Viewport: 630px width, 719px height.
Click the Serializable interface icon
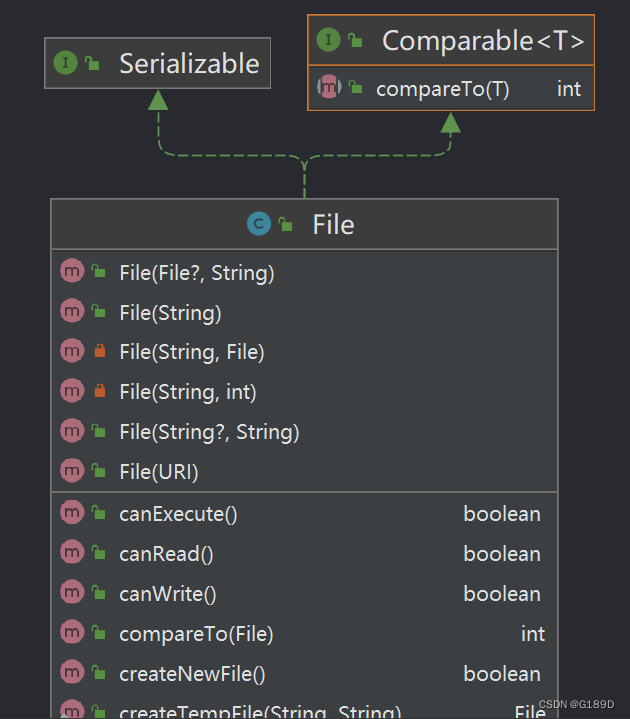[x=67, y=63]
